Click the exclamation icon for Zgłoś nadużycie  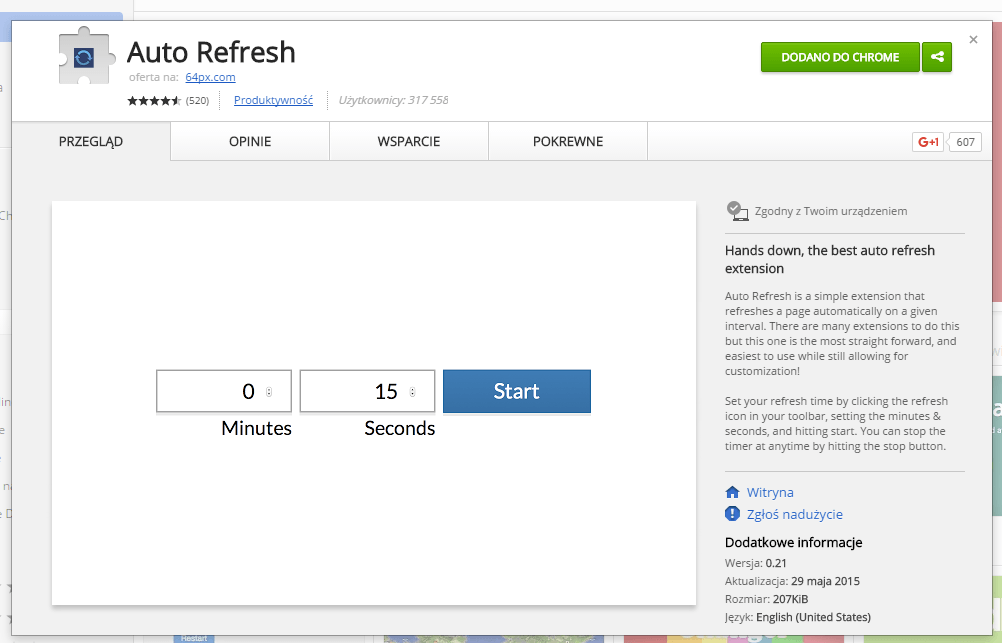coord(732,514)
